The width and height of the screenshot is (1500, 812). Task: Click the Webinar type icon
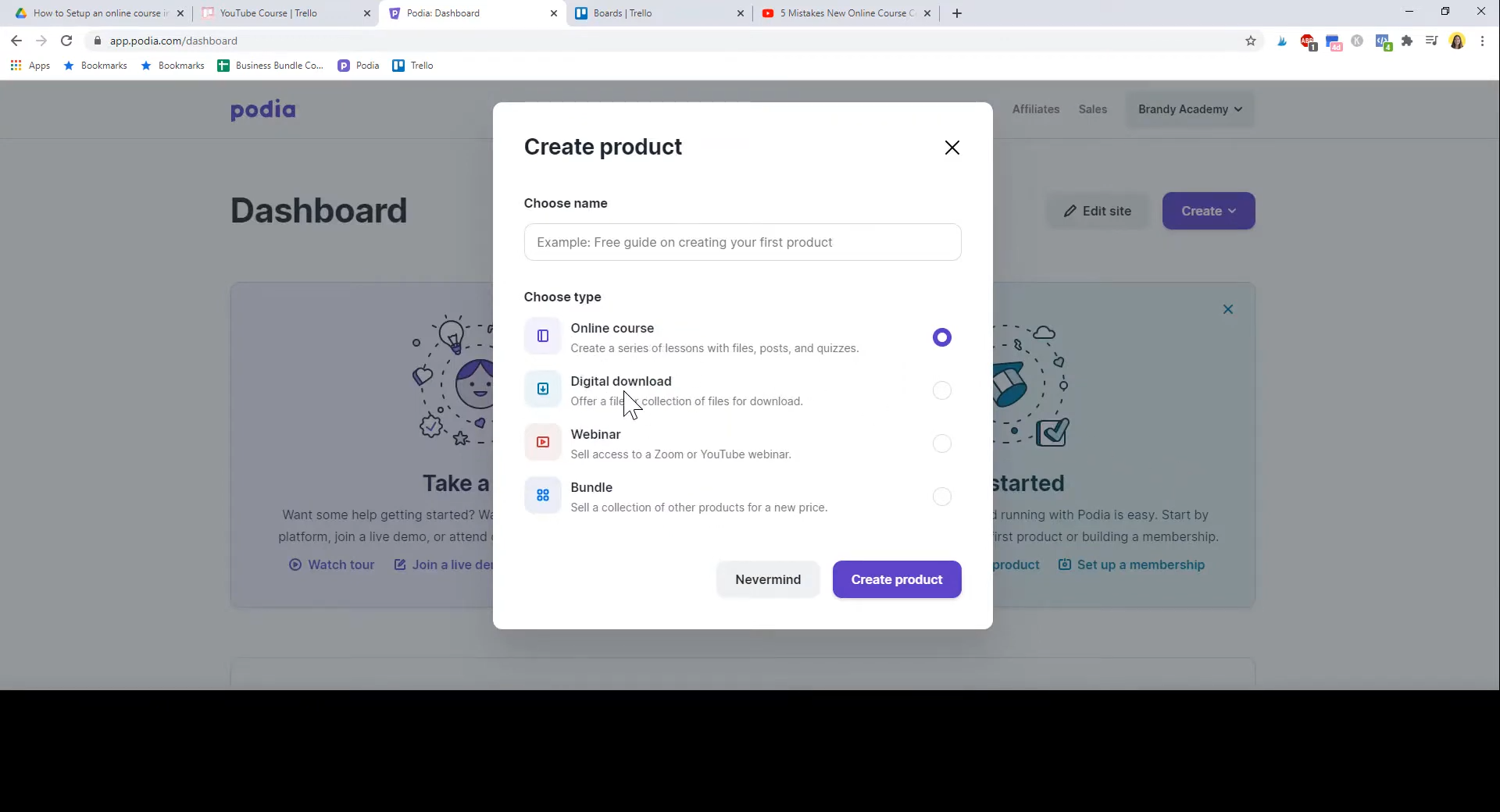543,443
